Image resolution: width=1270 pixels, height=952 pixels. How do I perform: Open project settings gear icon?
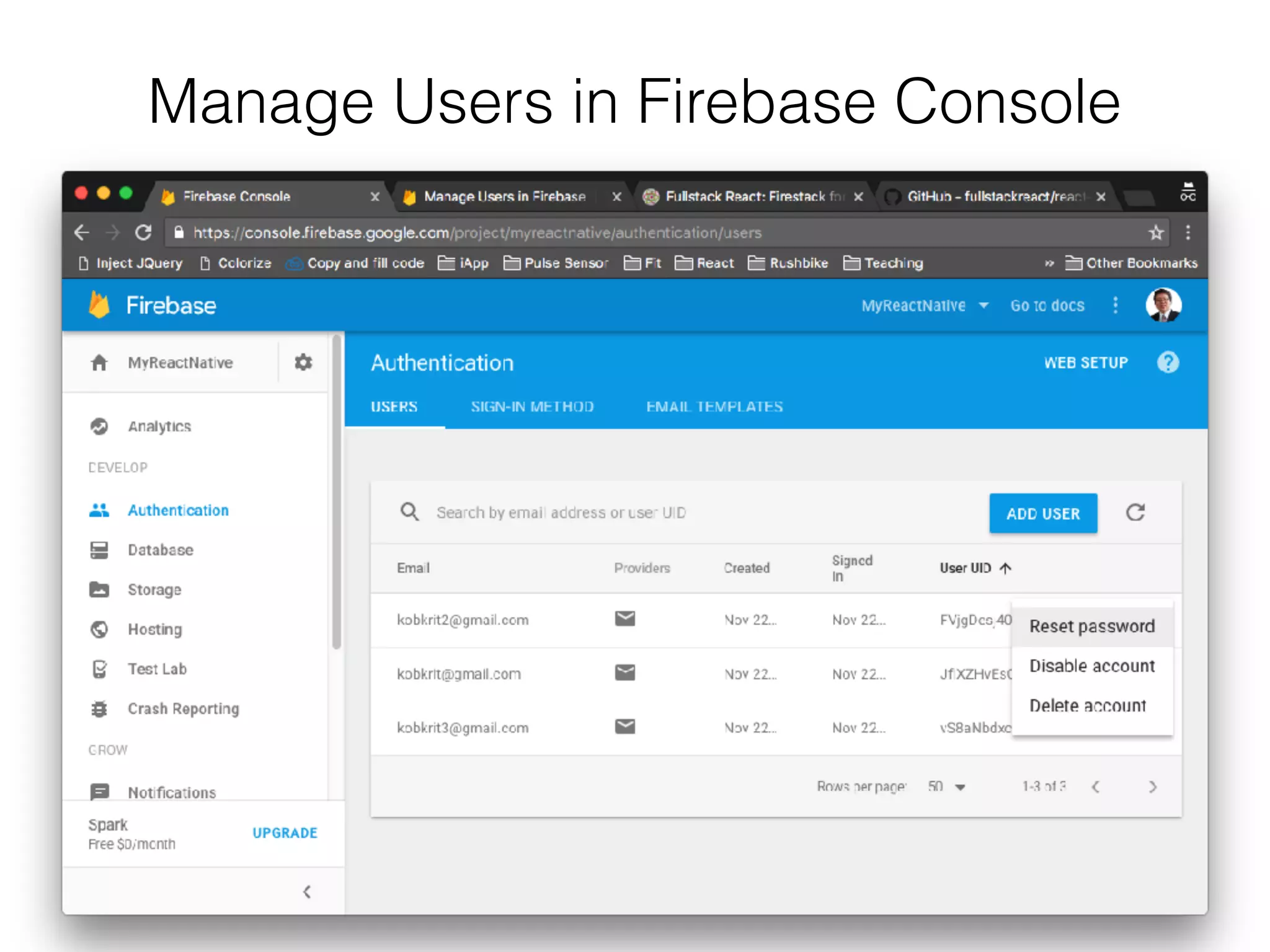point(303,363)
